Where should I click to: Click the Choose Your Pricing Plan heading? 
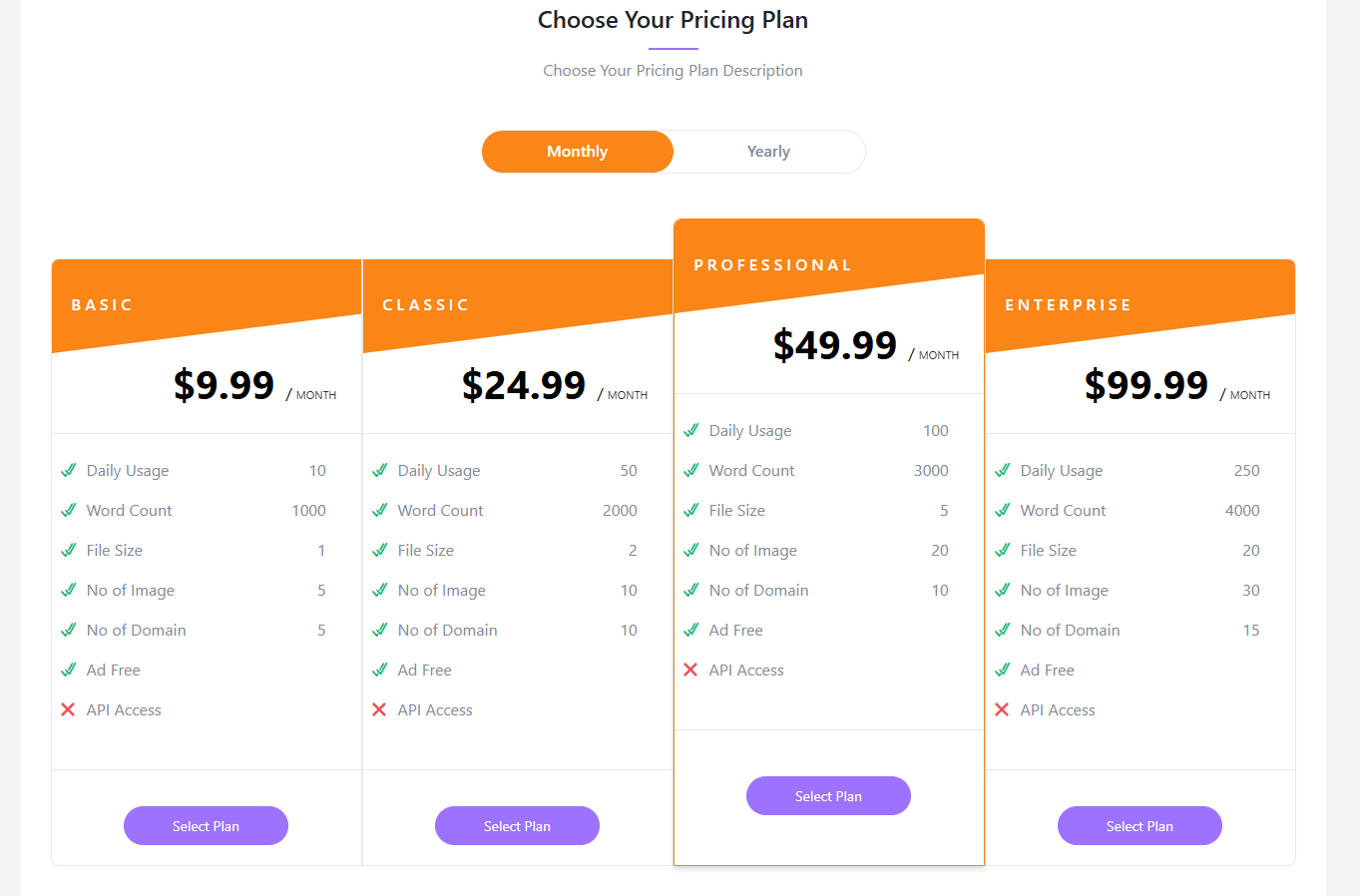click(x=673, y=20)
